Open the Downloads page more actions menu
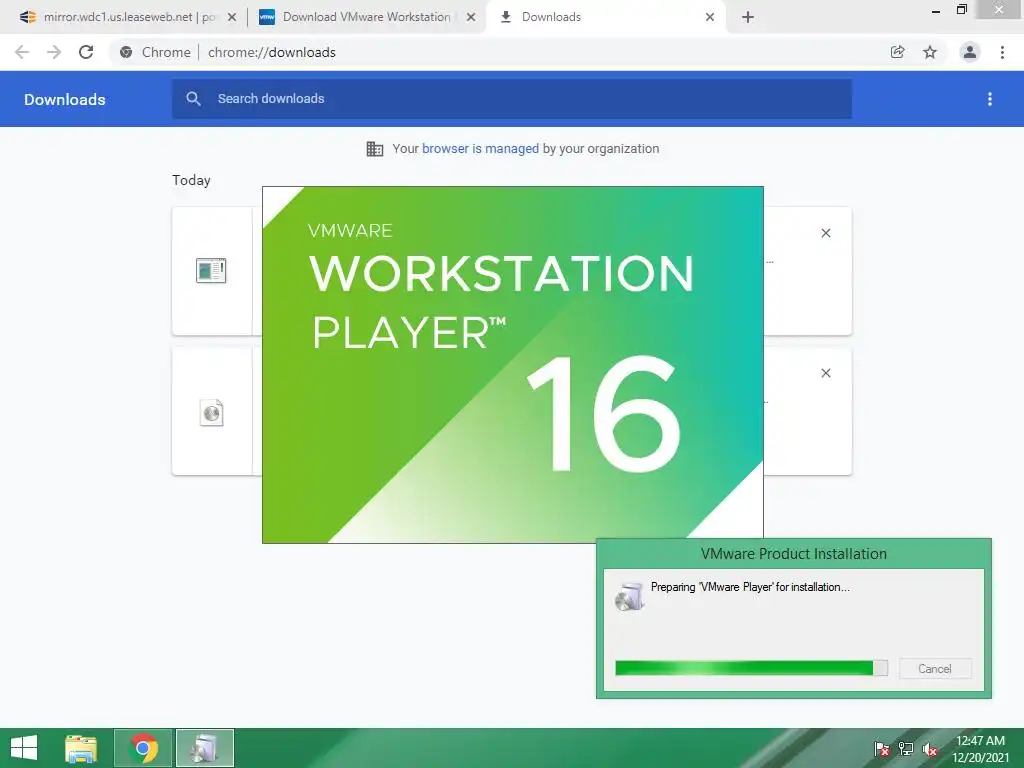 [990, 99]
